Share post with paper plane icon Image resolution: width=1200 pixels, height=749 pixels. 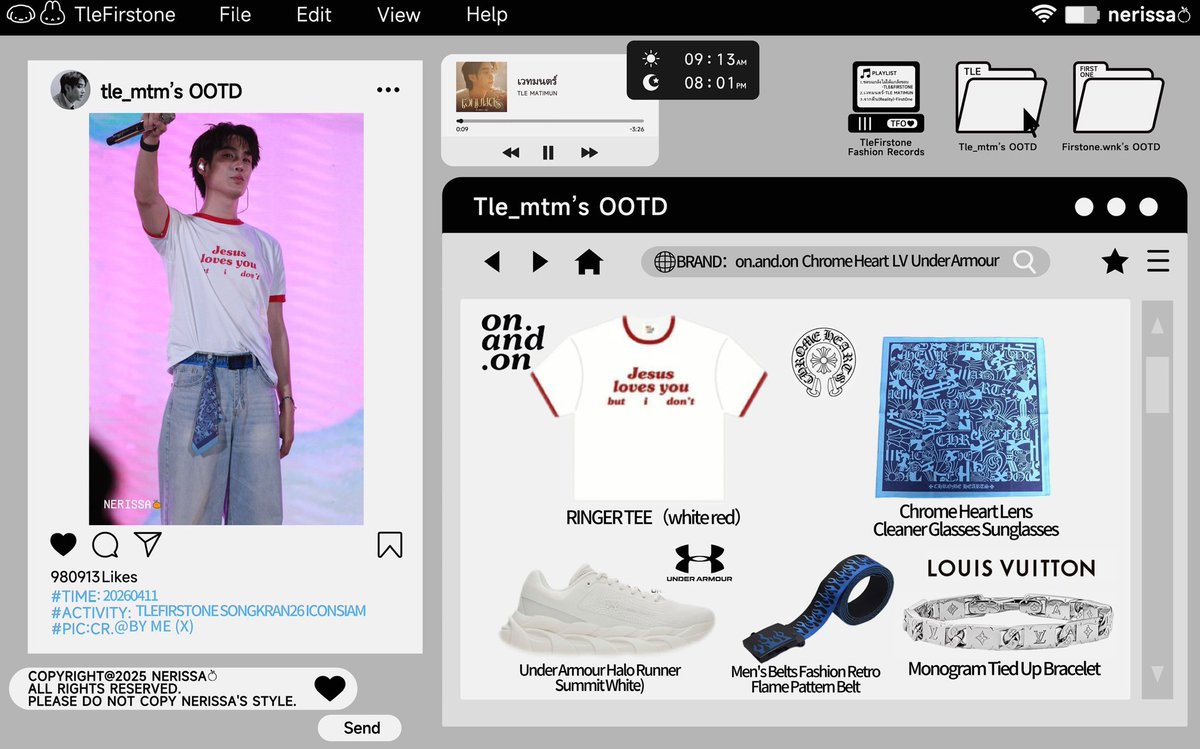(148, 544)
